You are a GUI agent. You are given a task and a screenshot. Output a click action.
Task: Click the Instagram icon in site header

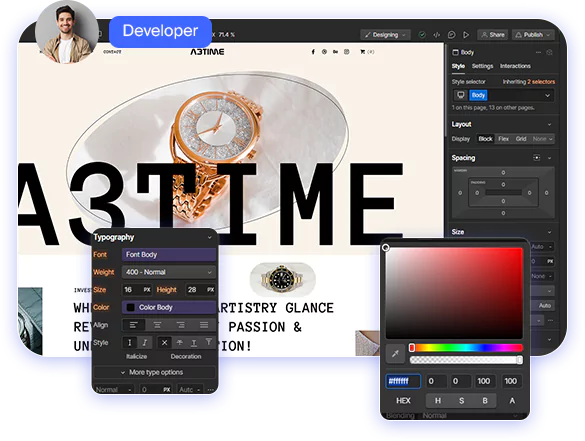point(347,52)
